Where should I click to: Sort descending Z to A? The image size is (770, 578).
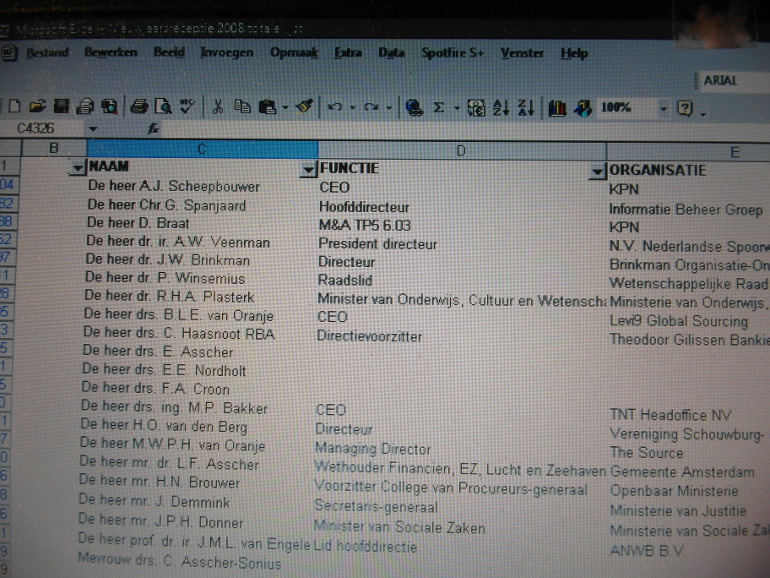tap(526, 108)
